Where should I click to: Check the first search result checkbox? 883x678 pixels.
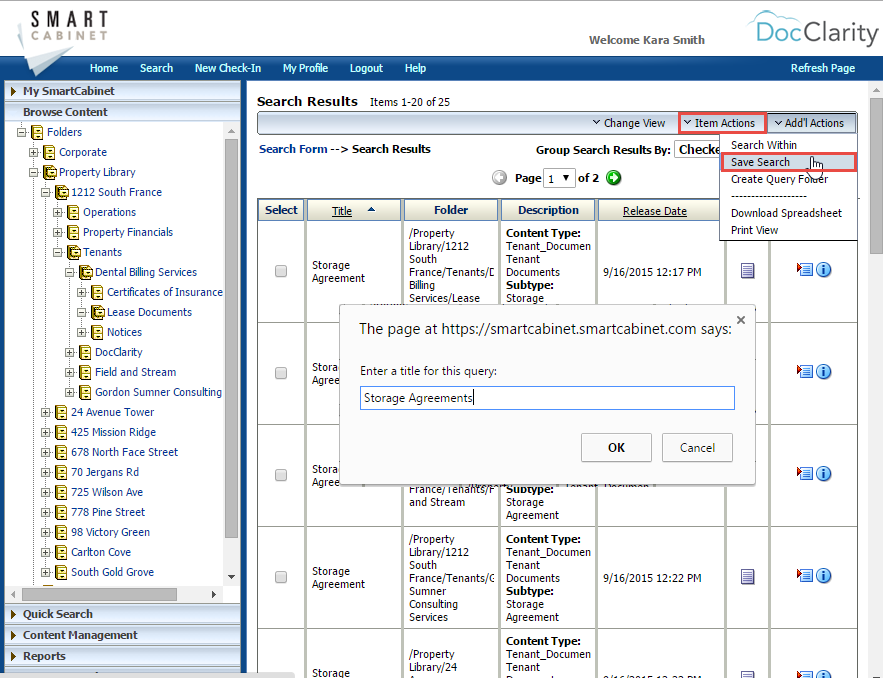pyautogui.click(x=281, y=271)
